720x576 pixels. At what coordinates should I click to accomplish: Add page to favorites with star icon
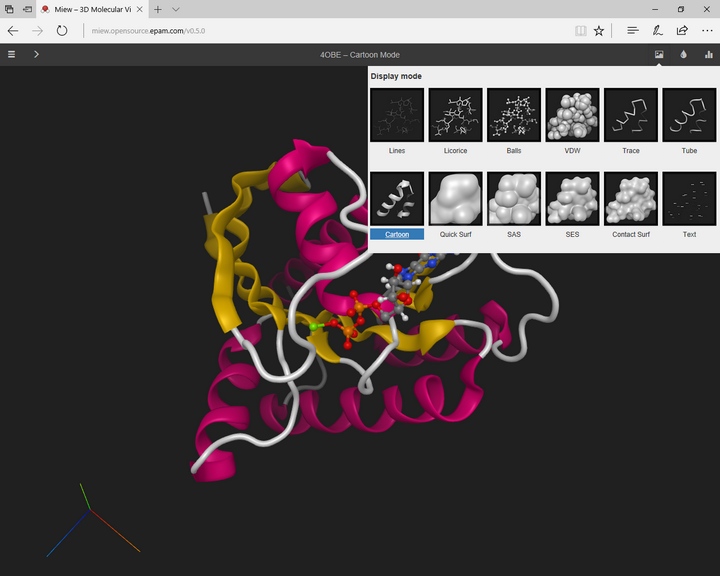(x=599, y=31)
